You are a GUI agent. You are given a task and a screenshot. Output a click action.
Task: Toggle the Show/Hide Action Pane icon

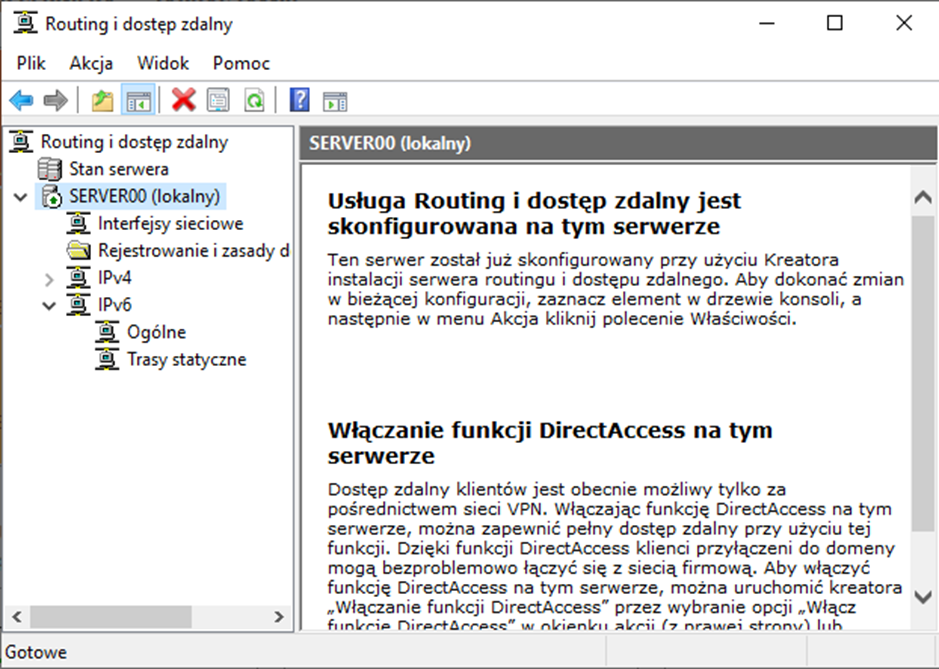335,100
